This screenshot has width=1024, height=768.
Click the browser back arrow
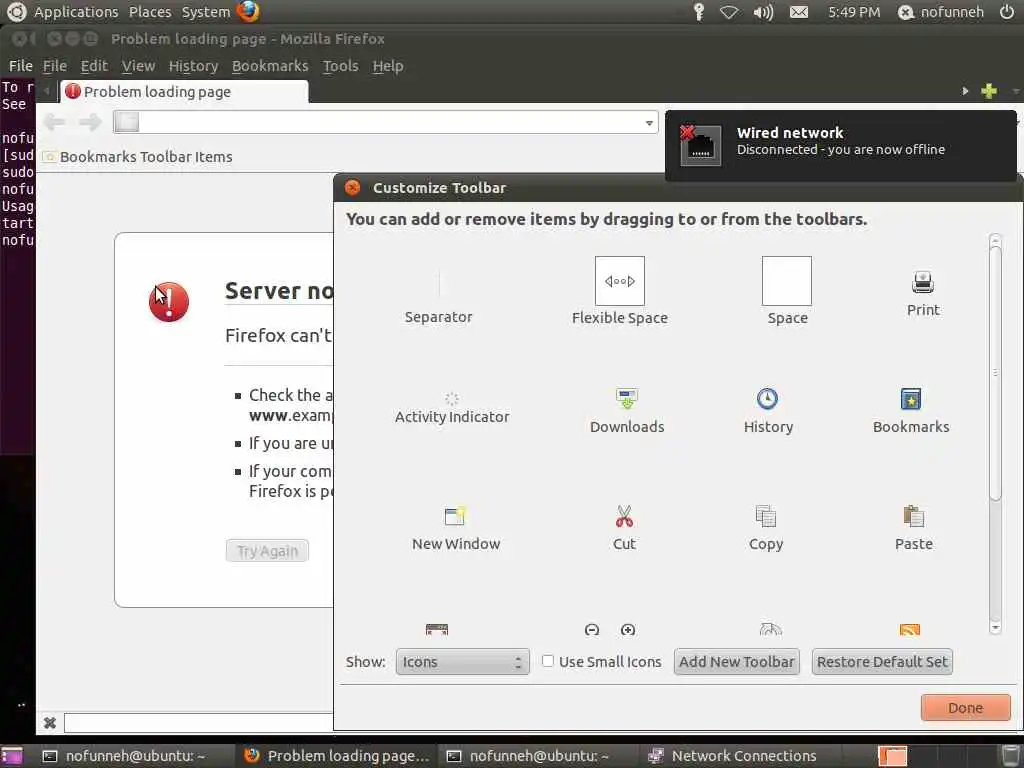click(x=54, y=121)
